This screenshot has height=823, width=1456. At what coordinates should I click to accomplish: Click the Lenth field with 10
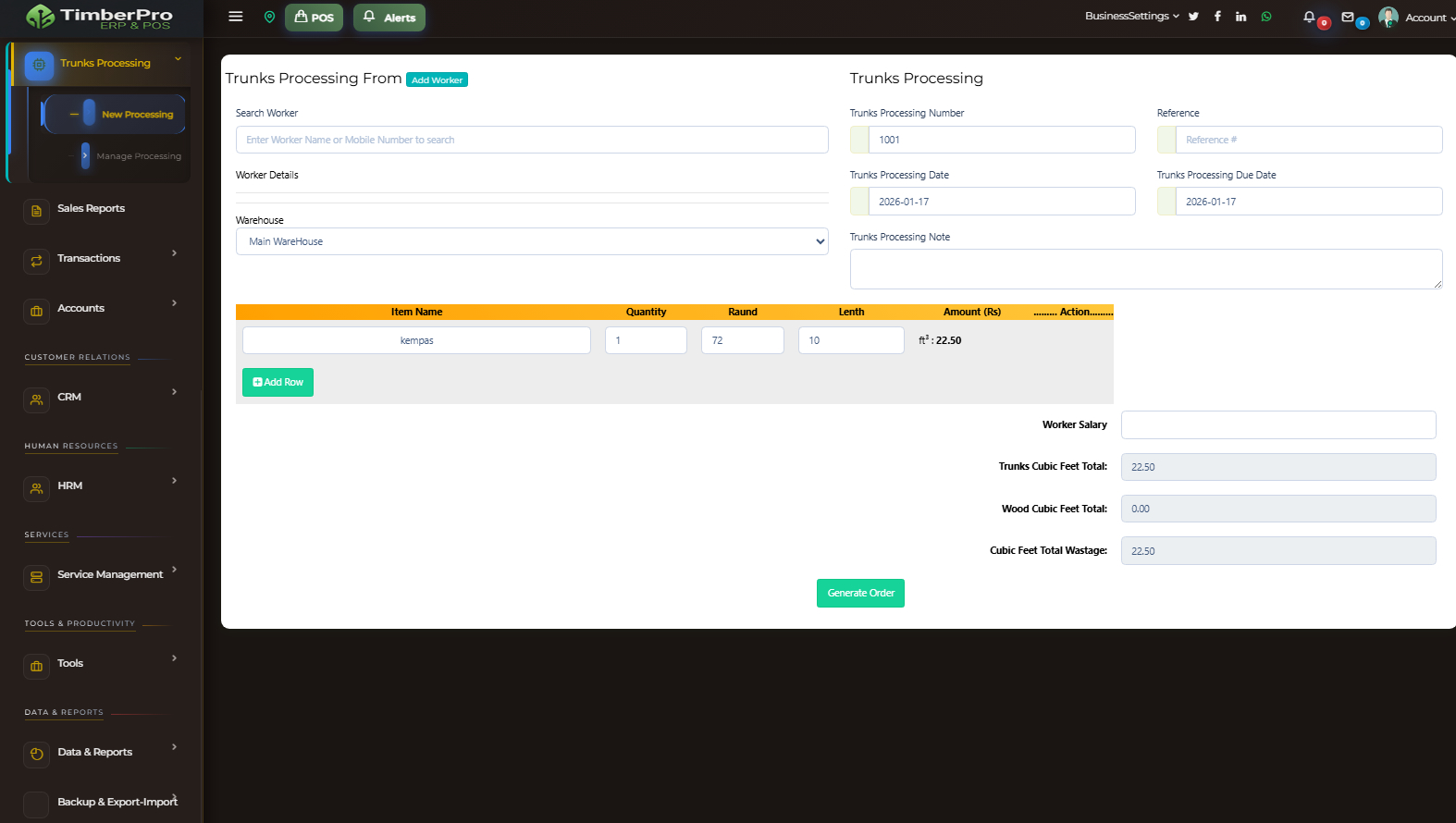click(x=851, y=340)
